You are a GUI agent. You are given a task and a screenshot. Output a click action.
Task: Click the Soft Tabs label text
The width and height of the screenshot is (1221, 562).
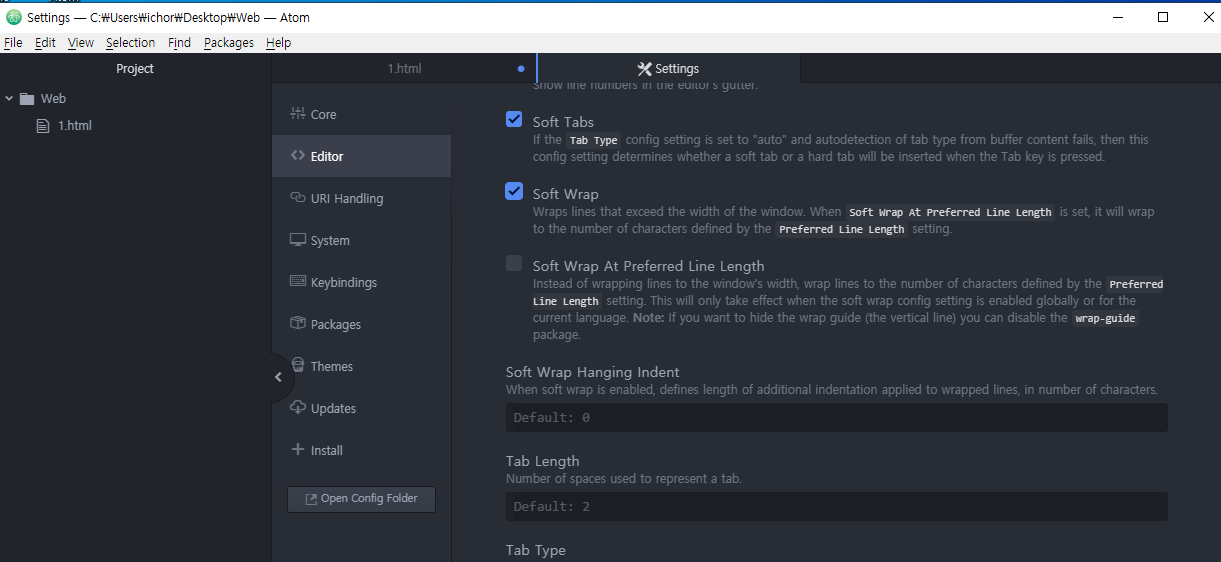tap(563, 122)
